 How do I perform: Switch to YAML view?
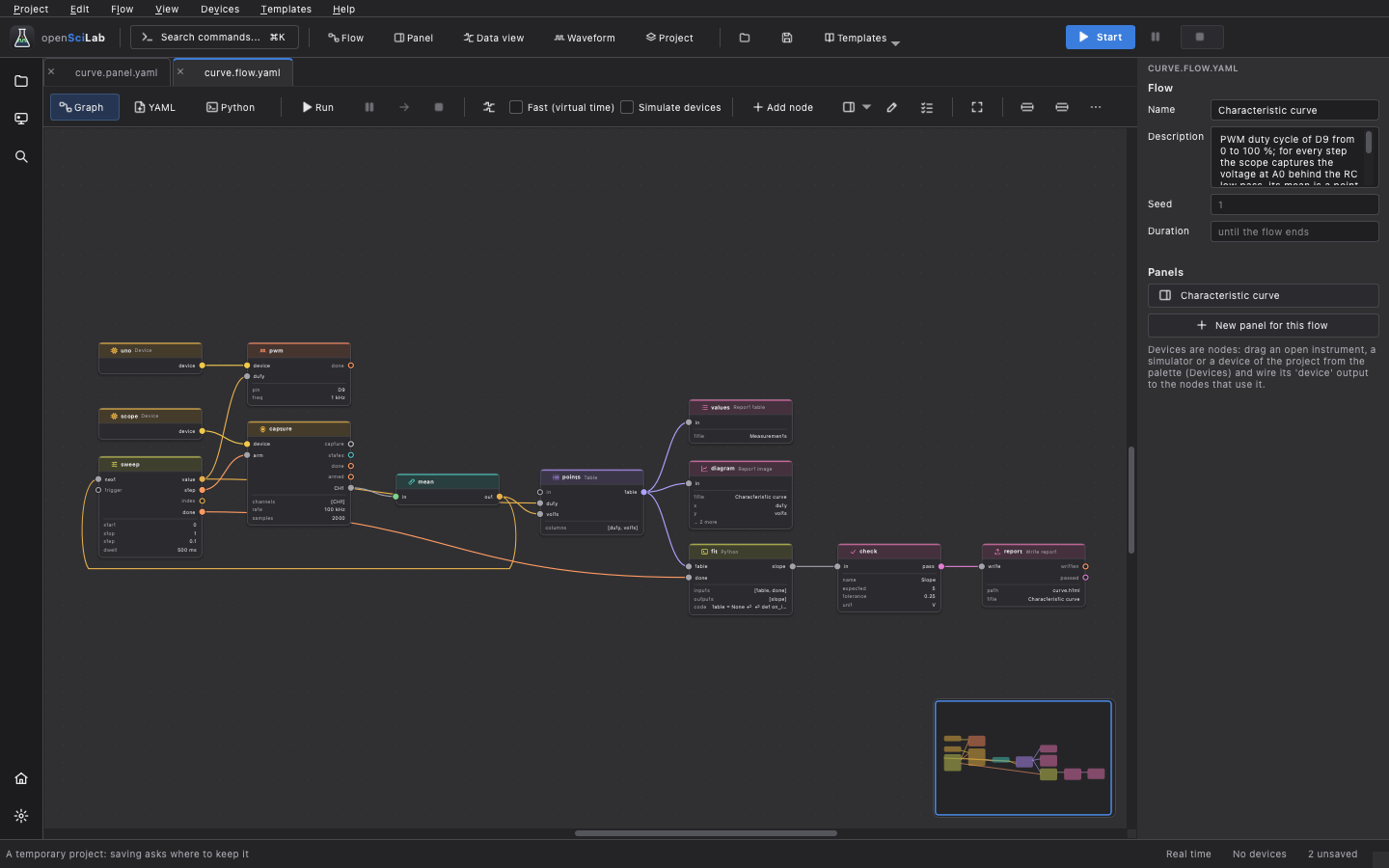point(154,107)
